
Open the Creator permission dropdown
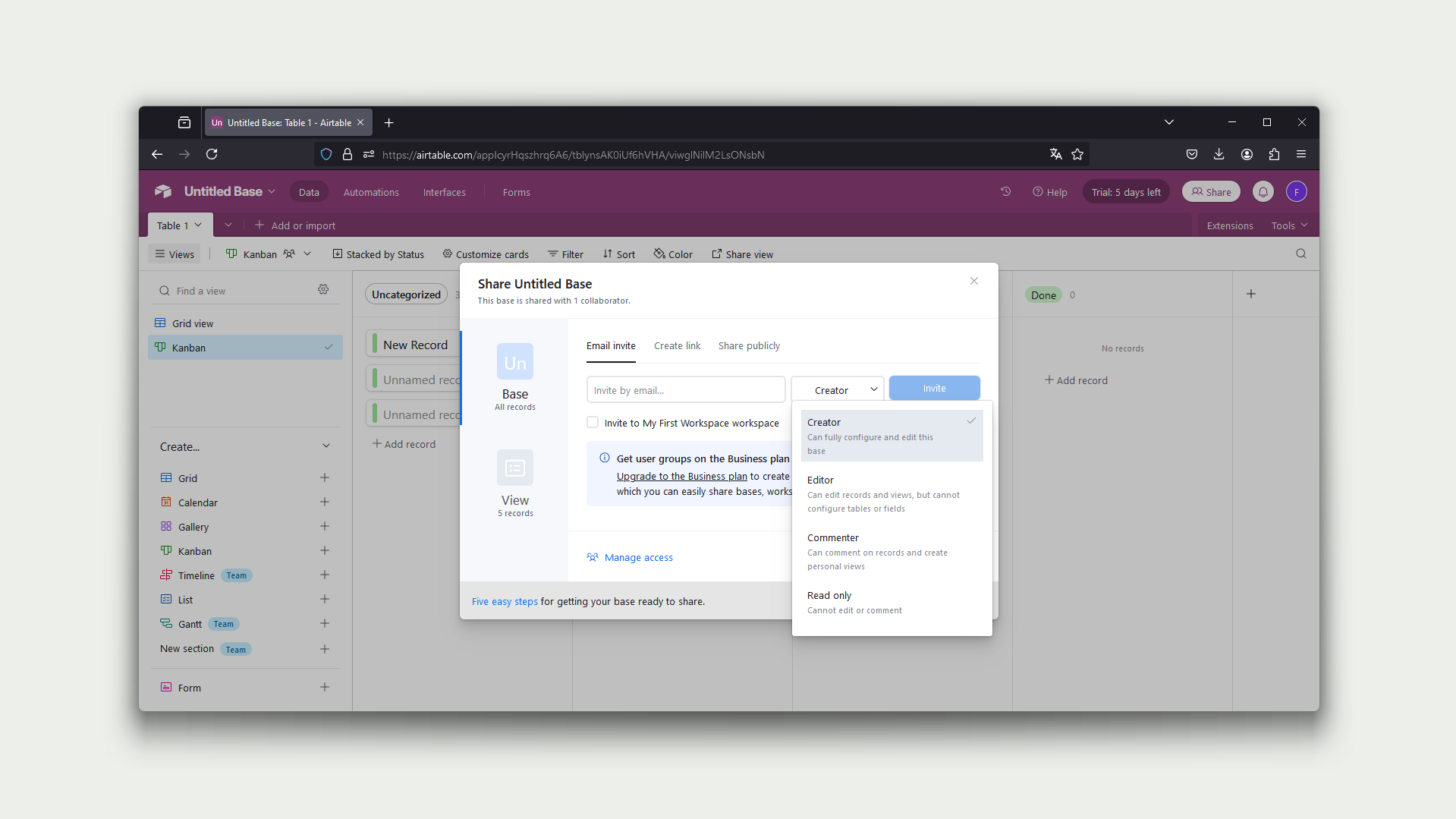(838, 389)
